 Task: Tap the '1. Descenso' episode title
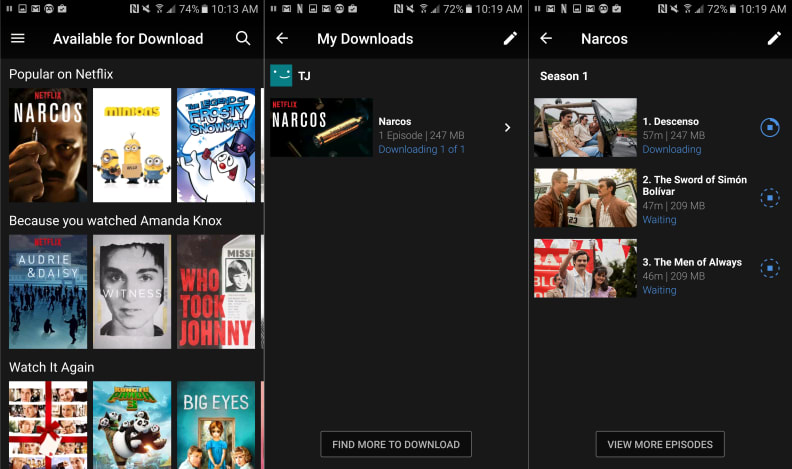tap(671, 122)
